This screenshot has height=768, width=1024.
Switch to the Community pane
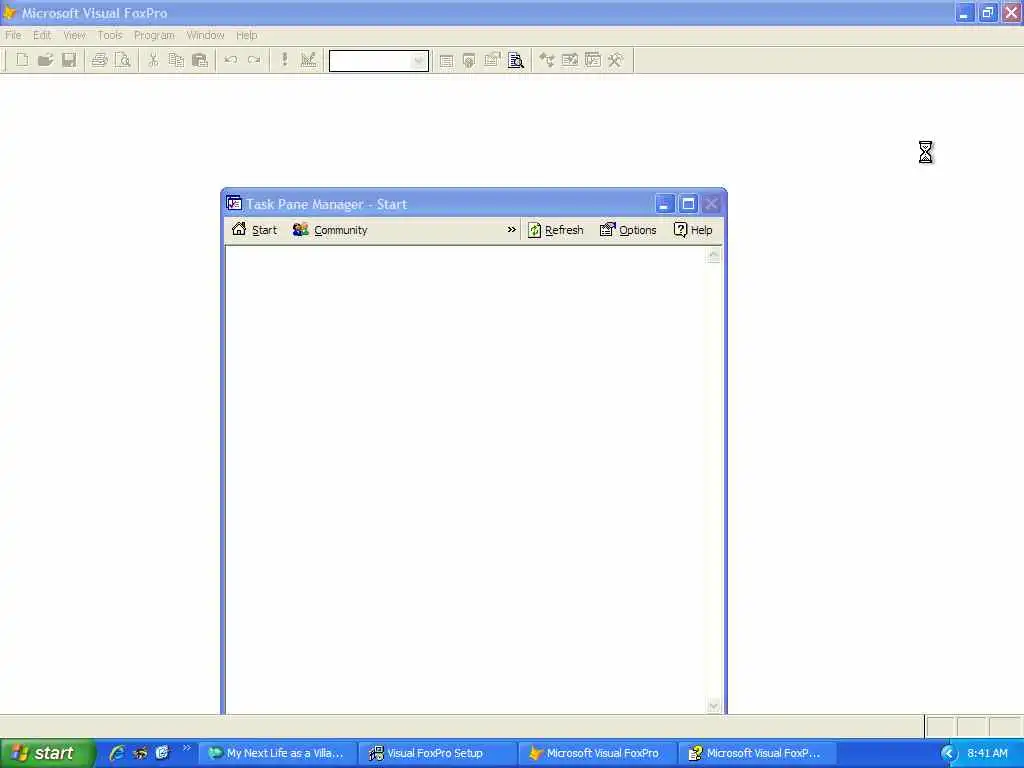(330, 230)
